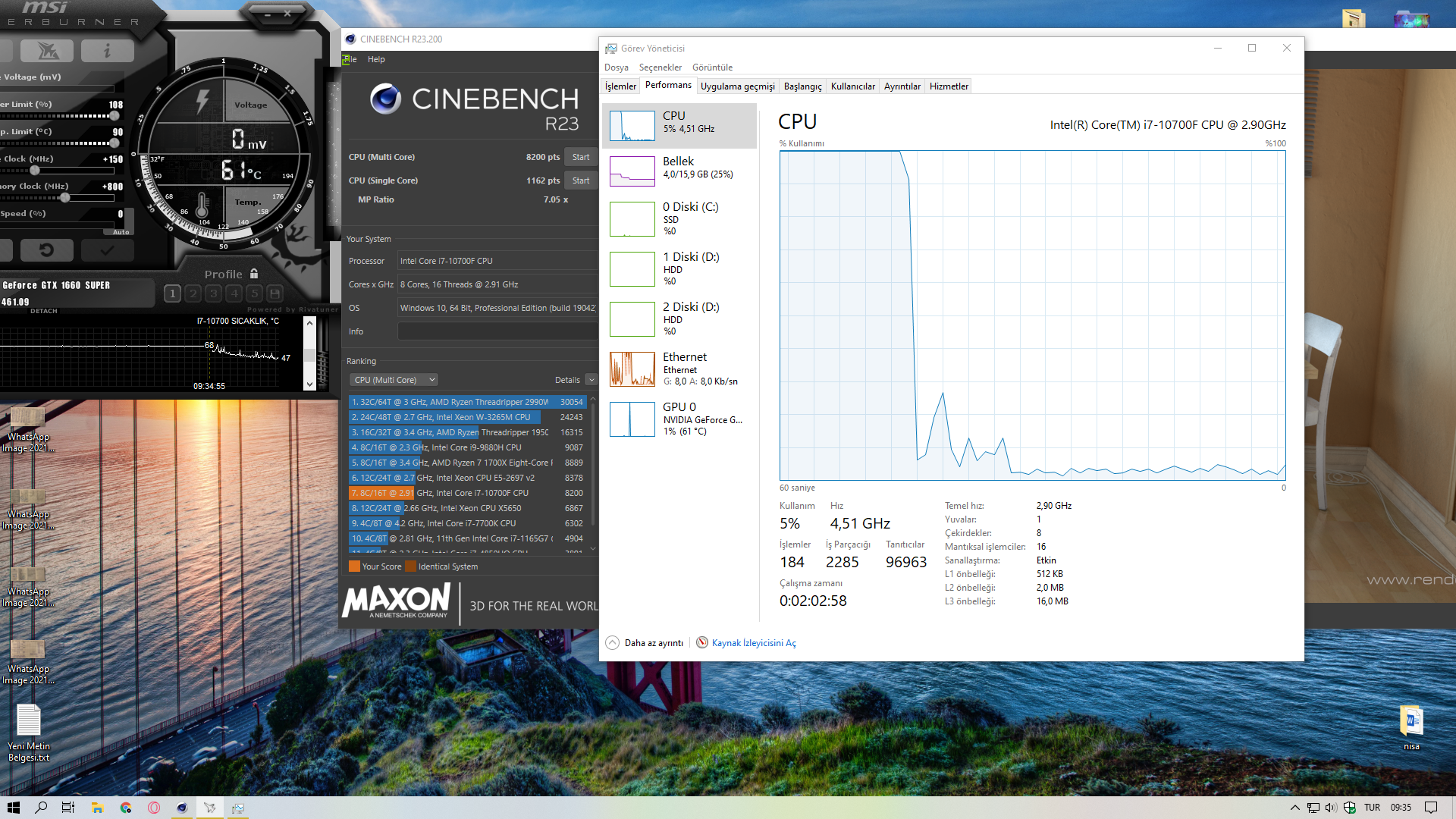Open taskbar search magnifier
The width and height of the screenshot is (1456, 819).
pos(41,808)
